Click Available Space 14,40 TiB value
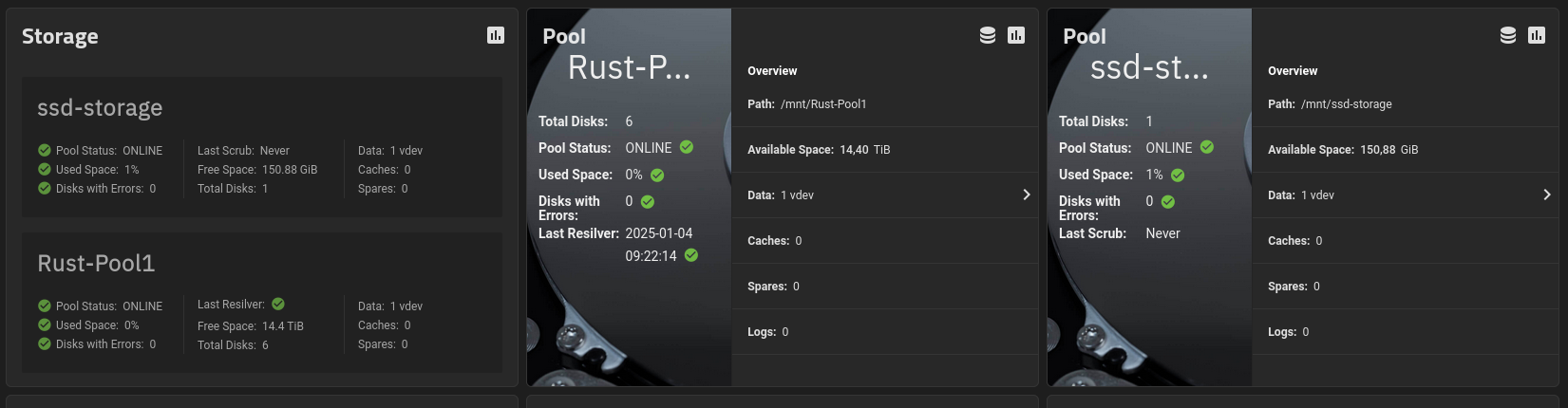This screenshot has height=408, width=1568. 865,150
